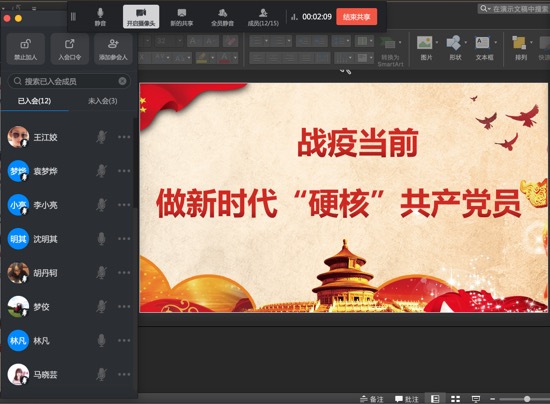Add a participant (添加参会人)
Screen dimensions: 550x404
click(113, 49)
